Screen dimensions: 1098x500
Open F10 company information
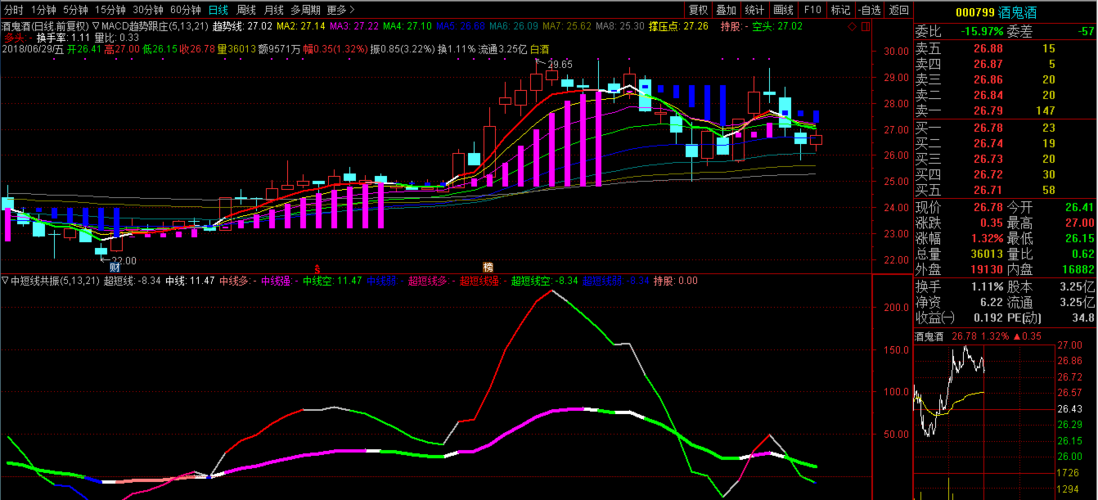[812, 10]
